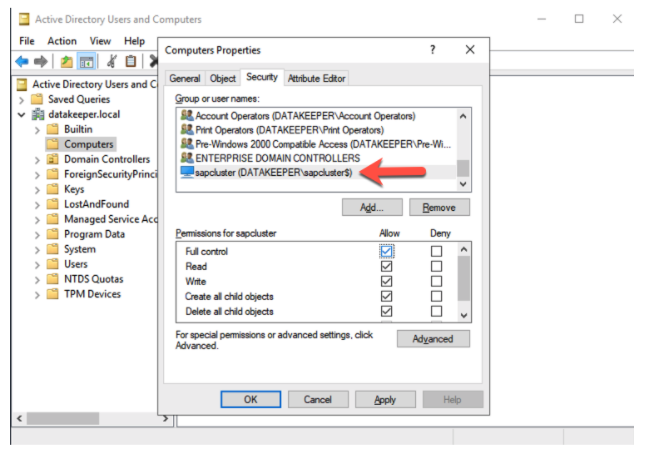Click the up-one-level folder toolbar icon
Viewport: 648px width, 452px height.
66,62
